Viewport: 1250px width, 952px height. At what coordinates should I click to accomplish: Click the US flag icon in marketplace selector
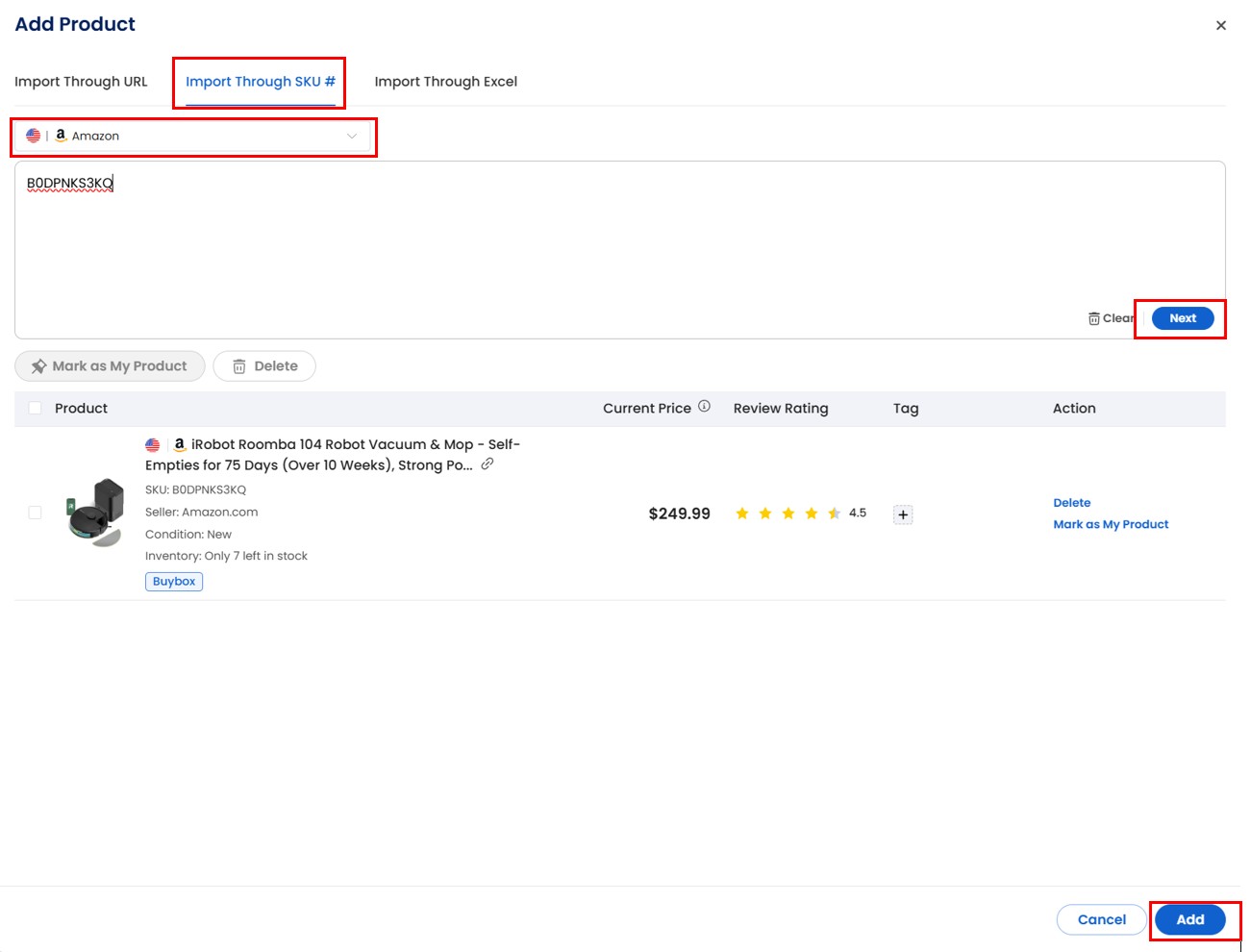pyautogui.click(x=34, y=137)
